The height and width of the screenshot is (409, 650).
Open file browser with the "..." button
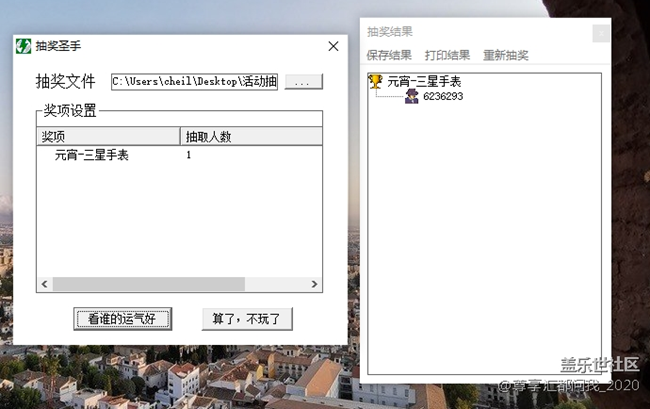pyautogui.click(x=304, y=82)
